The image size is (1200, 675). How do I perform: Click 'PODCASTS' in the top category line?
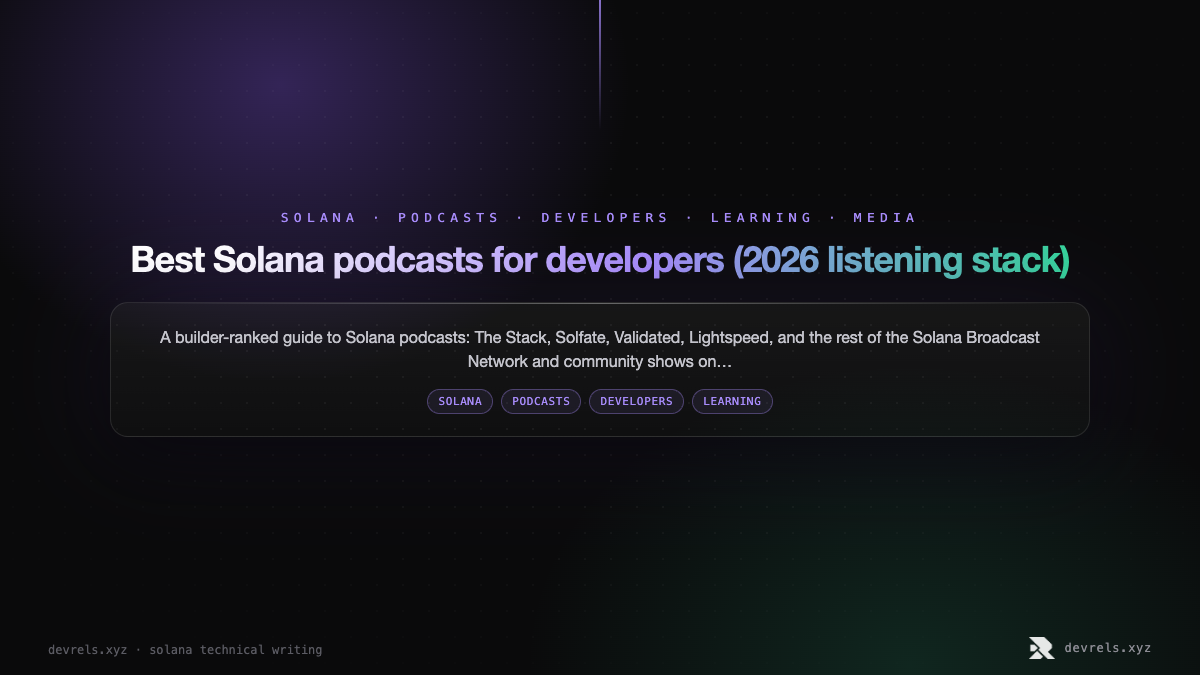click(449, 217)
